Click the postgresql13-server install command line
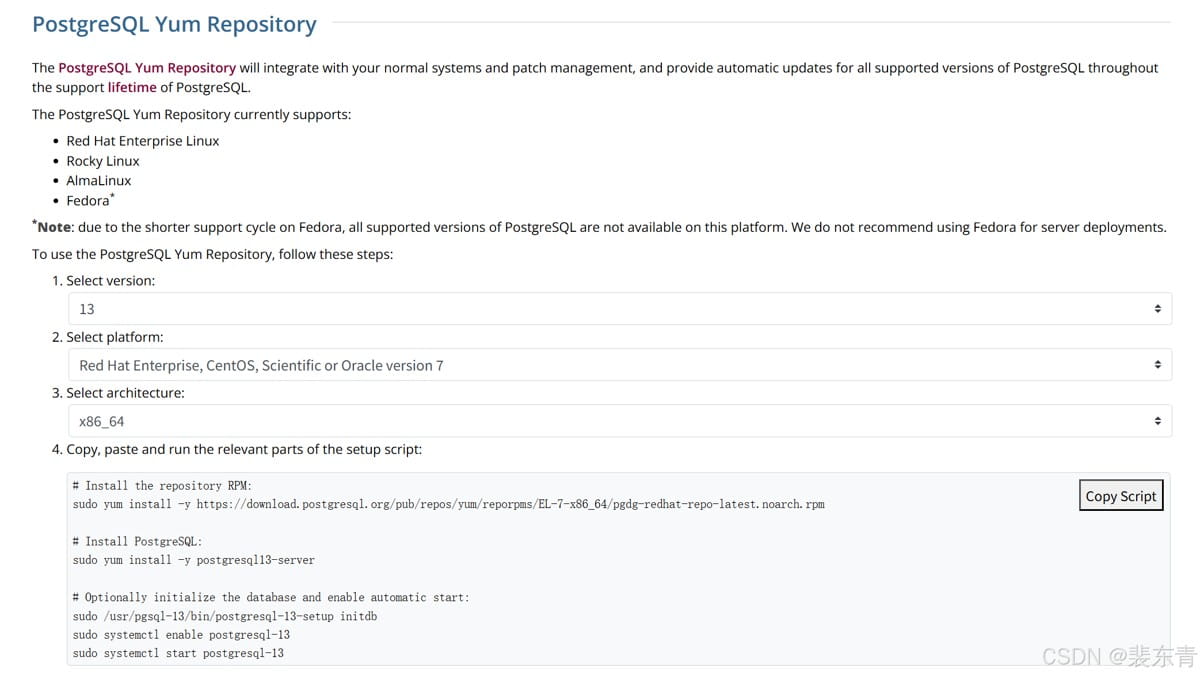Viewport: 1200px width, 676px height. click(x=194, y=560)
